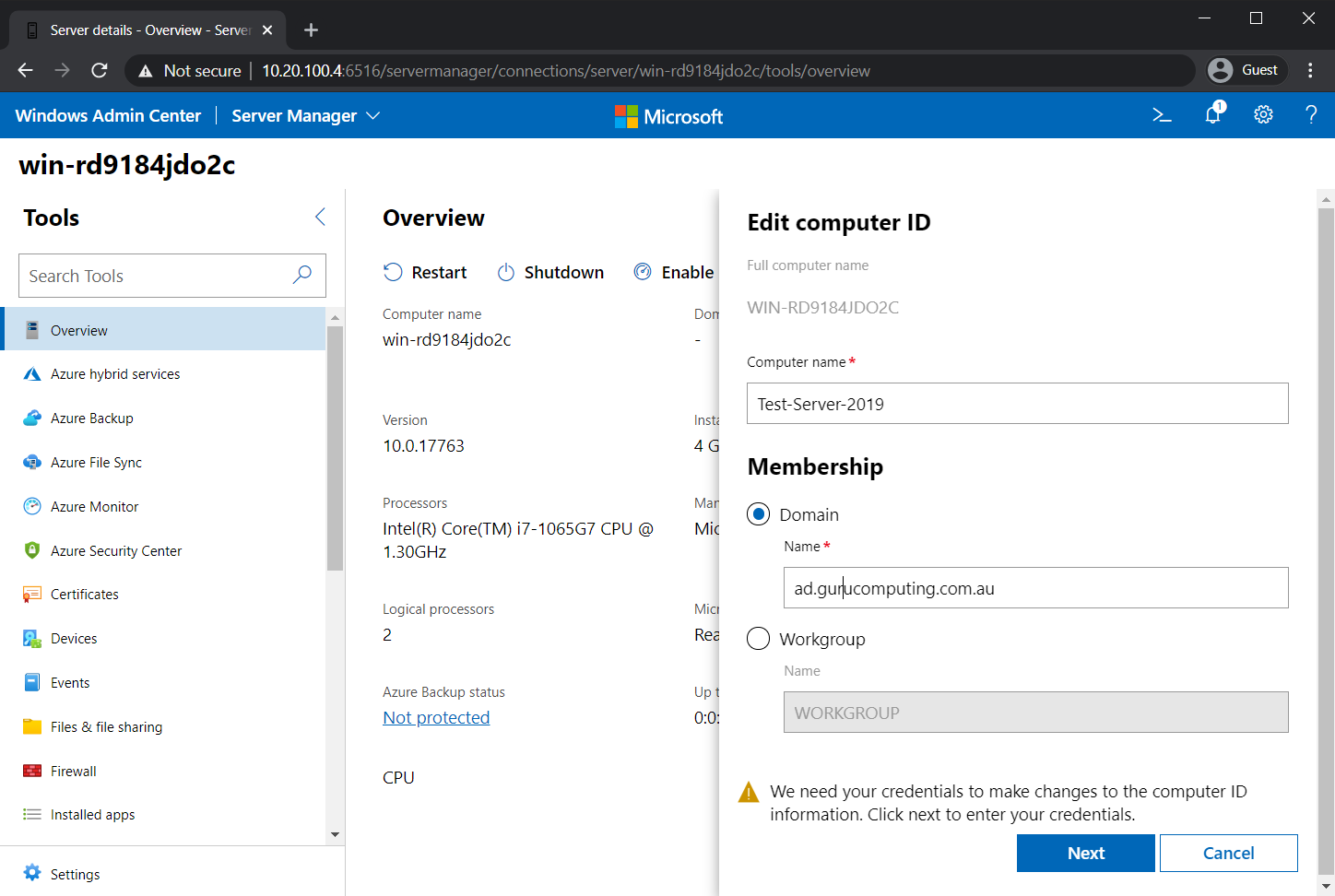Open the Devices tool icon
The width and height of the screenshot is (1335, 896).
click(x=32, y=639)
